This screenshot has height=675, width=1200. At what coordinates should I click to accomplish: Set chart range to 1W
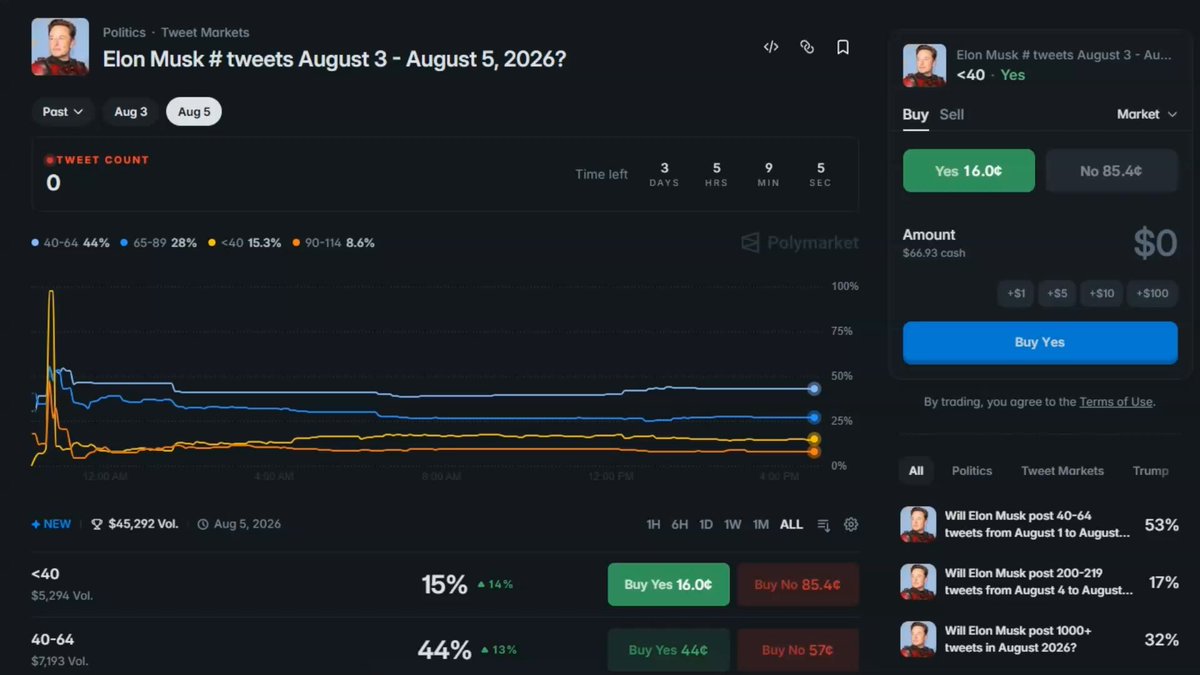pyautogui.click(x=733, y=524)
